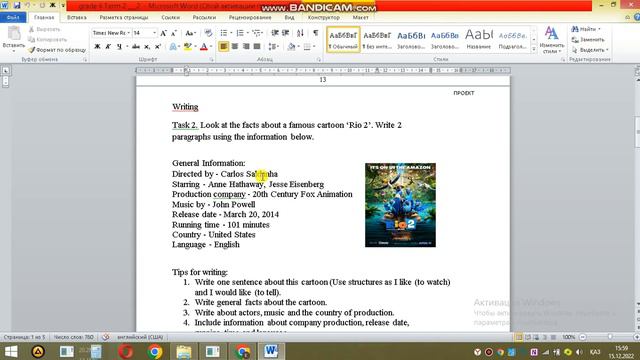
Task: Justify the paragraph text
Action: click(257, 47)
